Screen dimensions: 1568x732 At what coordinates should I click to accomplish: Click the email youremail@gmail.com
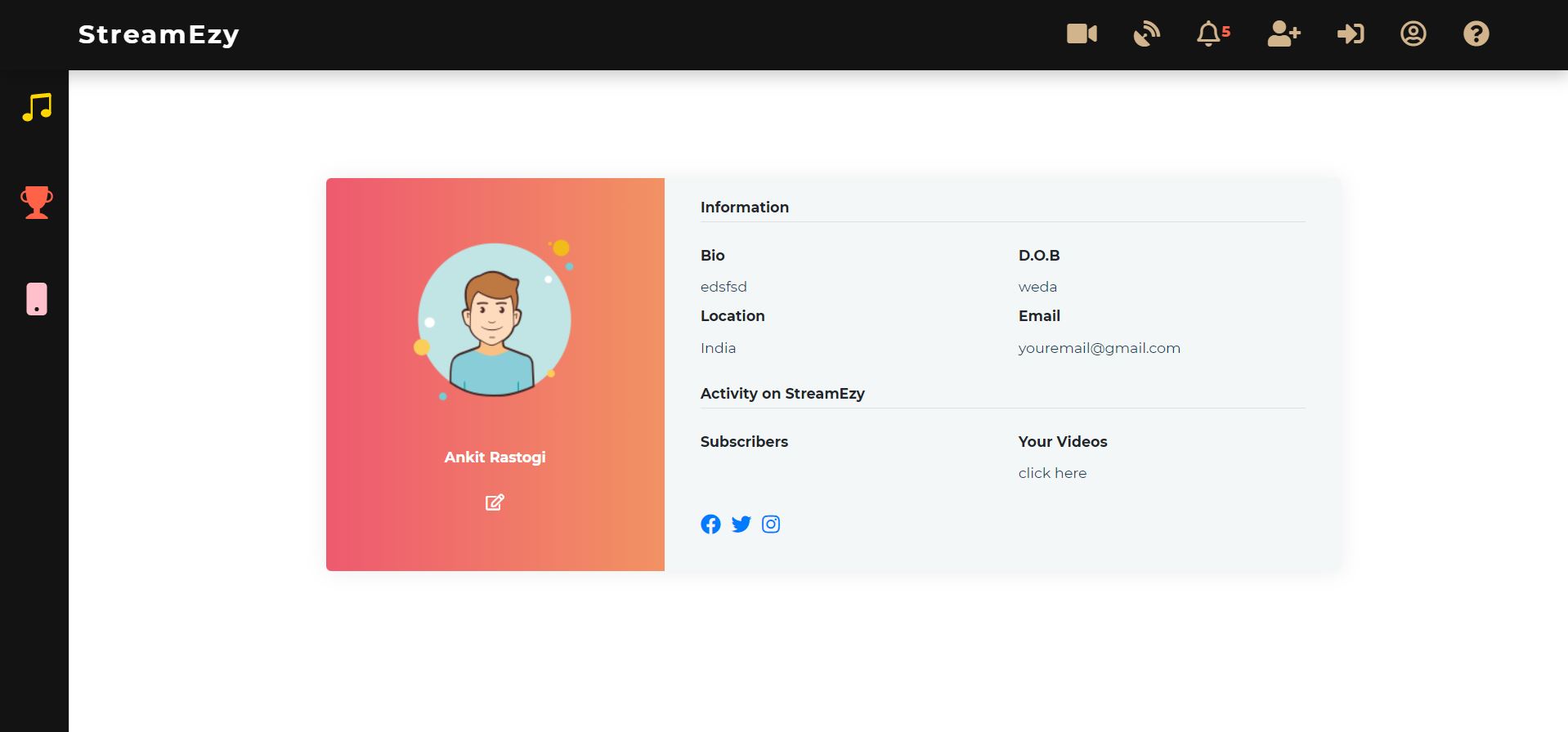click(1099, 348)
